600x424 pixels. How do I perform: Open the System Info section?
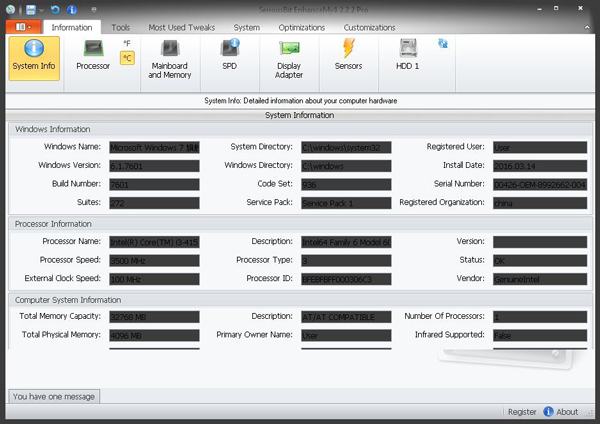point(34,58)
